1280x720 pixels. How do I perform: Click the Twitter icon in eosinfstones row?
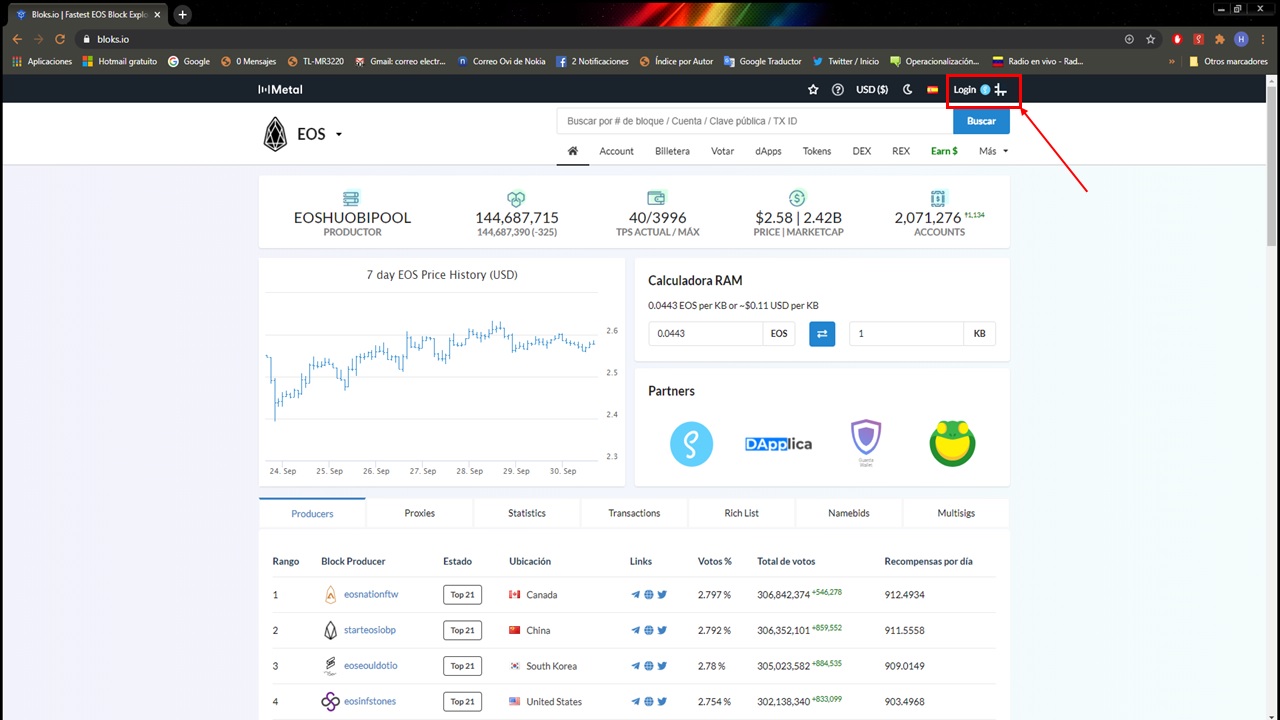[662, 702]
